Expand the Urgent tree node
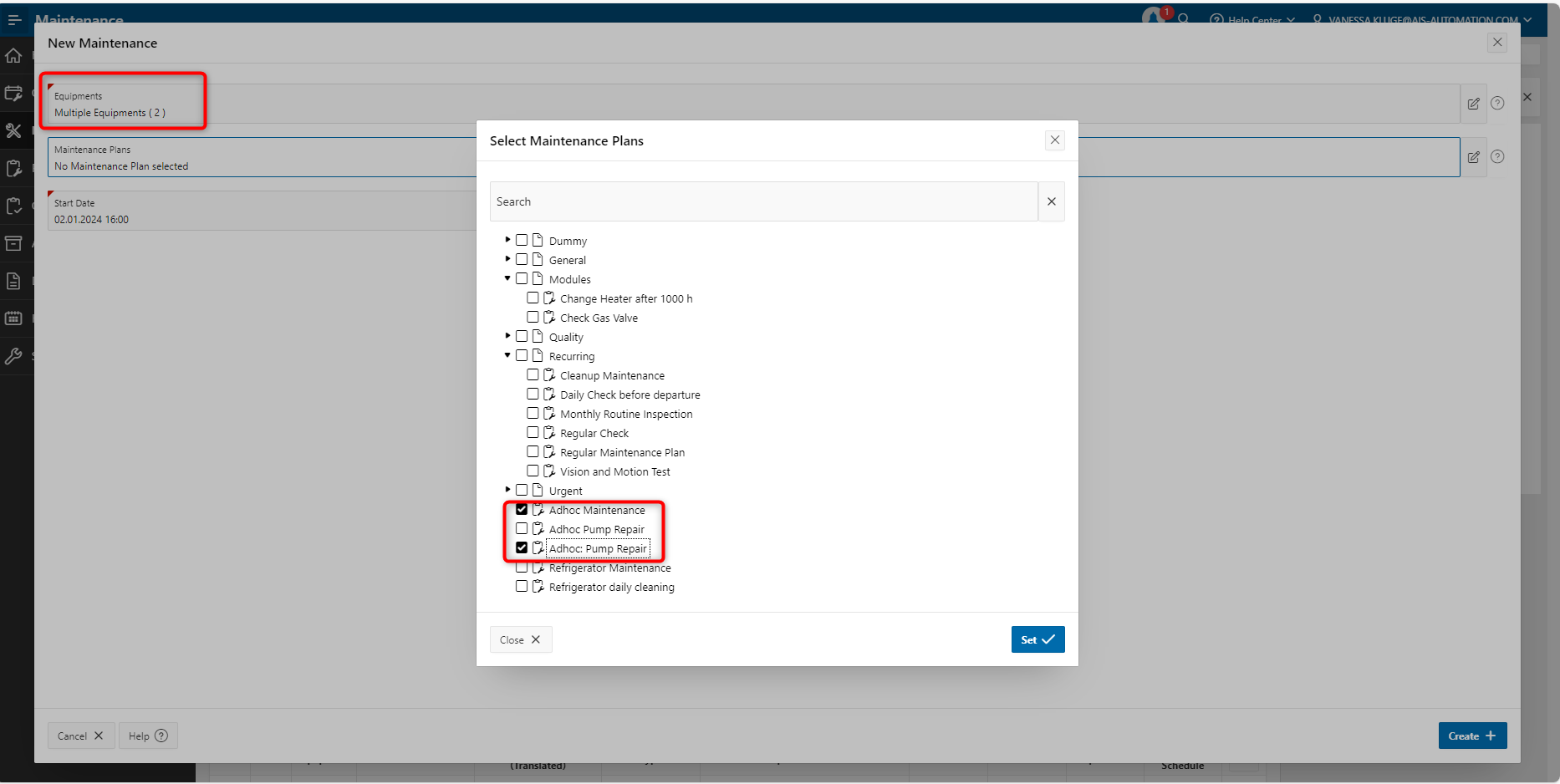The height and width of the screenshot is (784, 1560). click(x=507, y=490)
